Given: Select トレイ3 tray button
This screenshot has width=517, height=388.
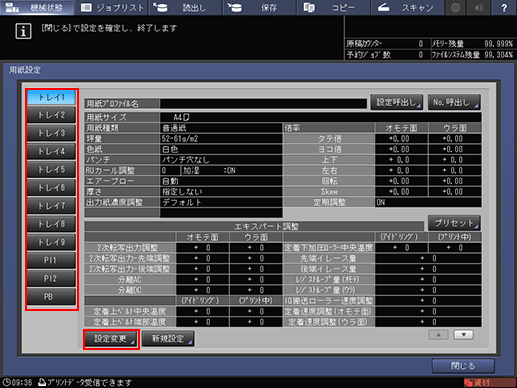Looking at the screenshot, I should 51,133.
